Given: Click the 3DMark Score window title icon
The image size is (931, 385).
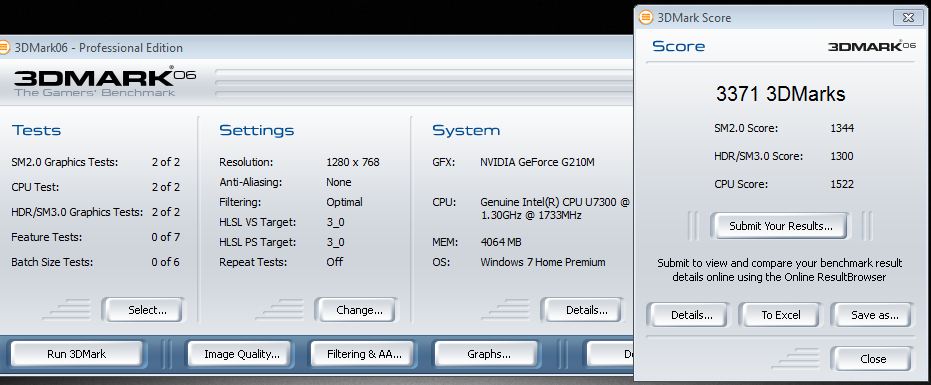Looking at the screenshot, I should coord(645,17).
